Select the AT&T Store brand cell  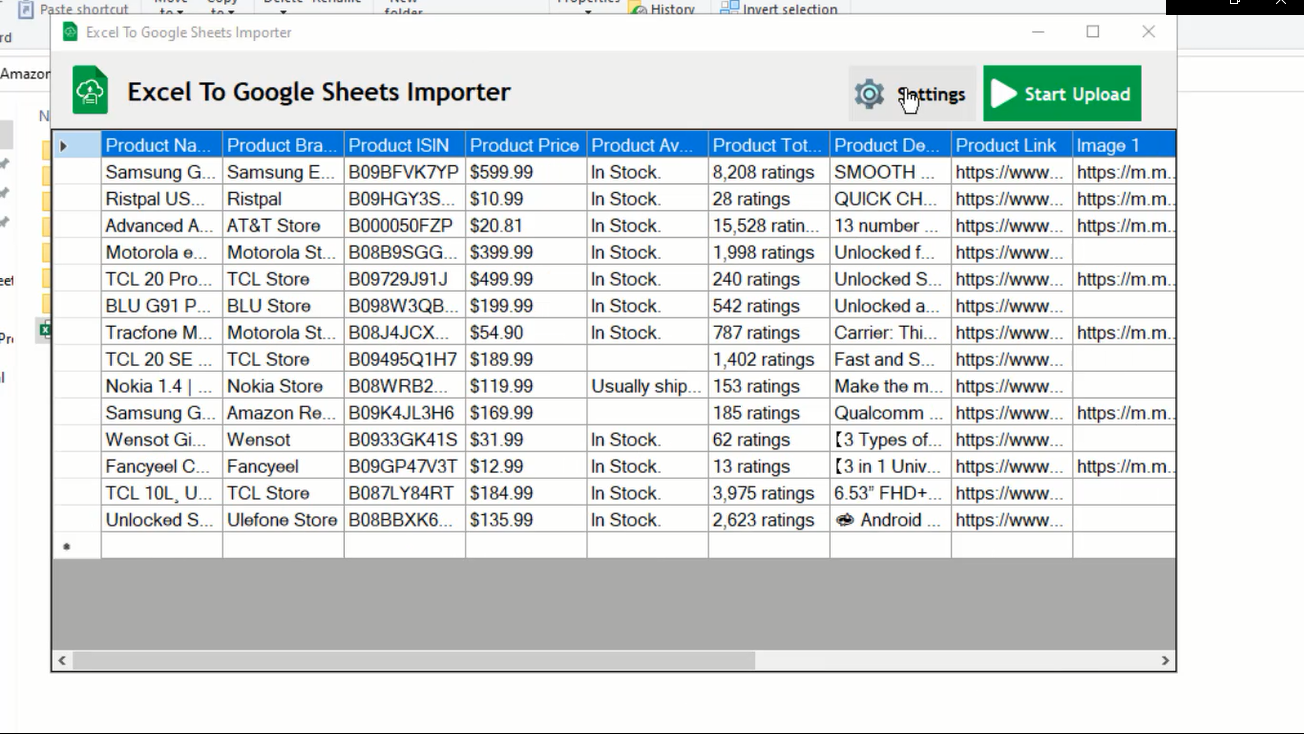click(x=283, y=226)
